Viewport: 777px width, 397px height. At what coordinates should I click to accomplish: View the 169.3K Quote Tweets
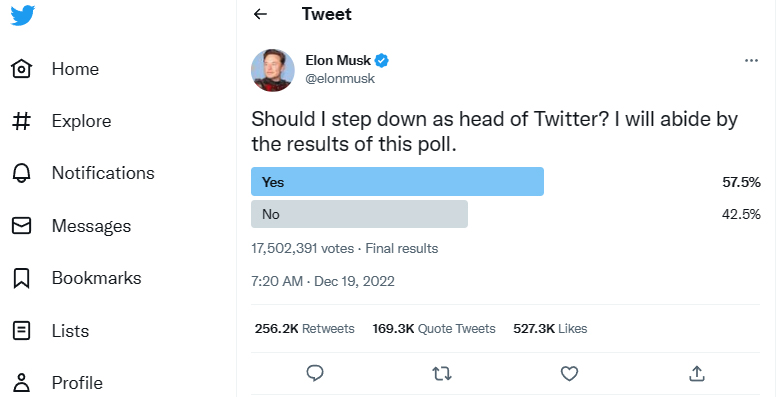click(434, 329)
